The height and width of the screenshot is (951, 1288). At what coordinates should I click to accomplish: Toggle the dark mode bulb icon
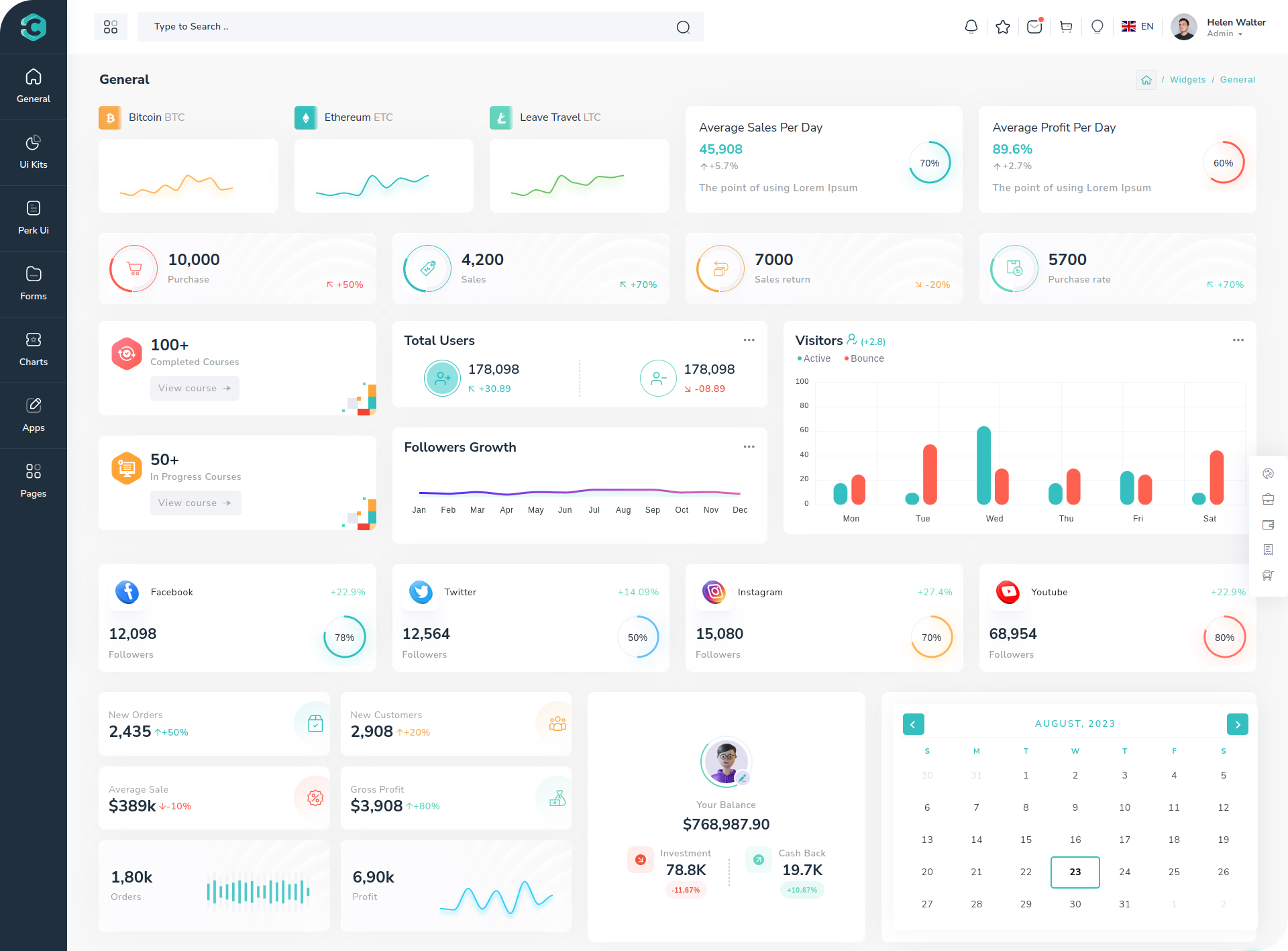coord(1097,27)
